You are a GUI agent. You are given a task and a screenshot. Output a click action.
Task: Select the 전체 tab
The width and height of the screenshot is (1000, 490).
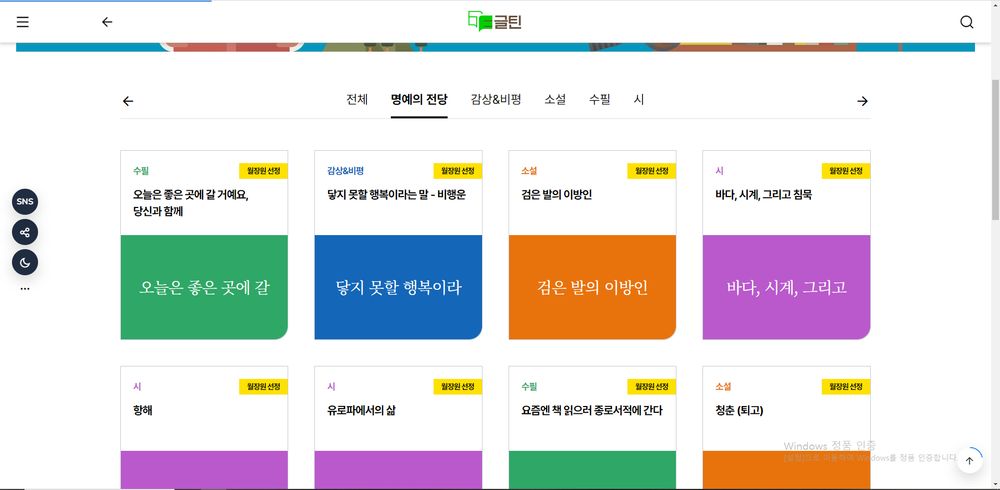(357, 100)
